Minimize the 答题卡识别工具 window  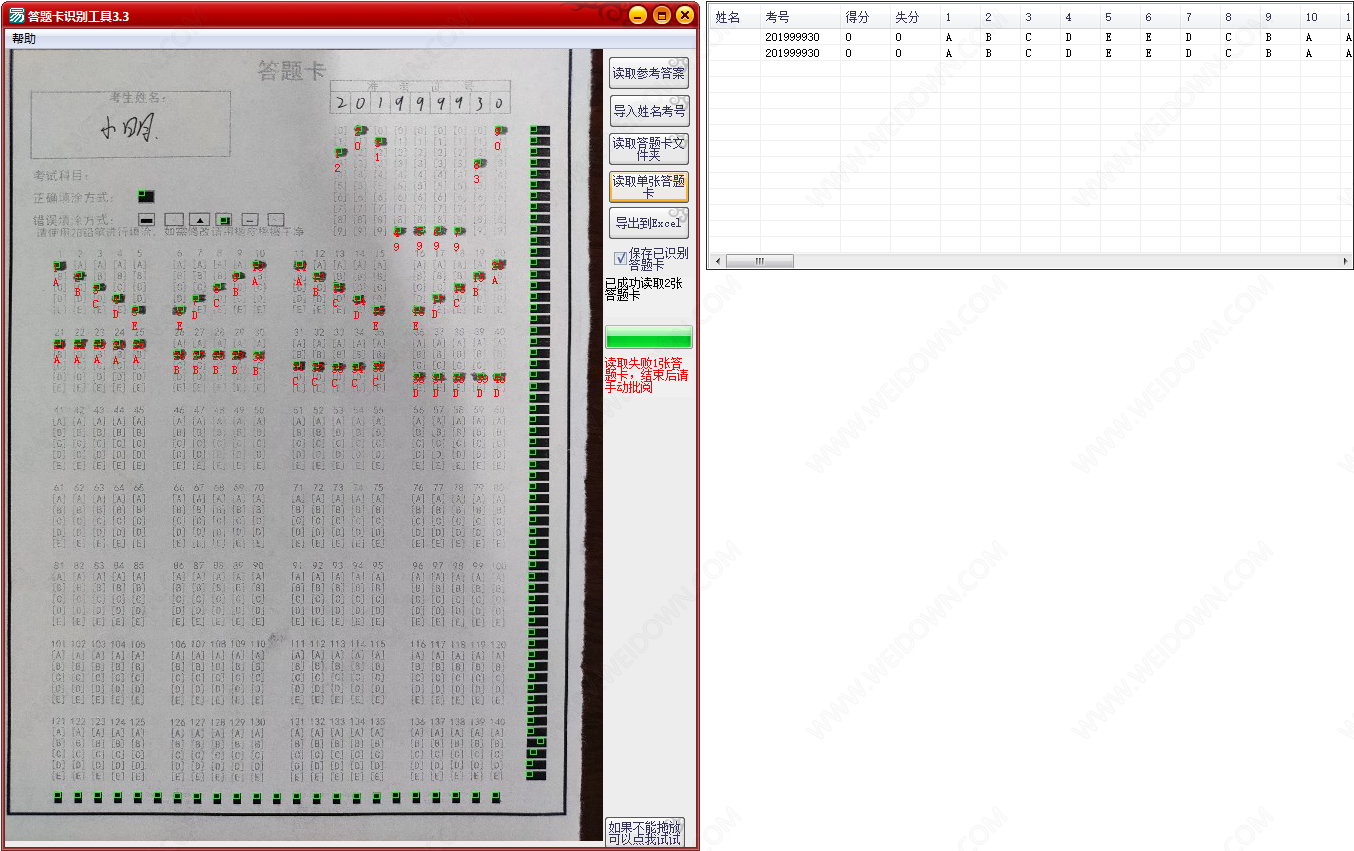pos(637,15)
